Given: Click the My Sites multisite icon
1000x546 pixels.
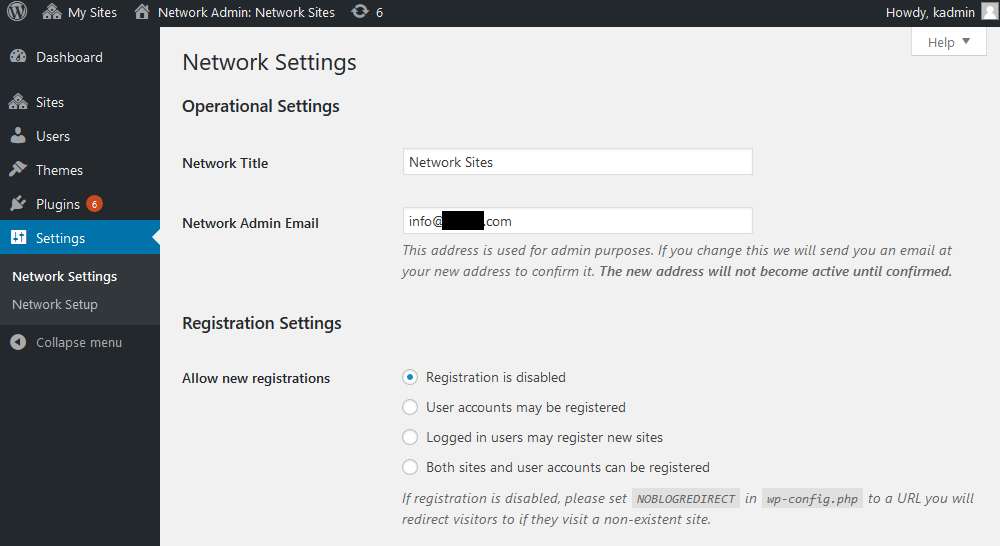Looking at the screenshot, I should pyautogui.click(x=52, y=13).
